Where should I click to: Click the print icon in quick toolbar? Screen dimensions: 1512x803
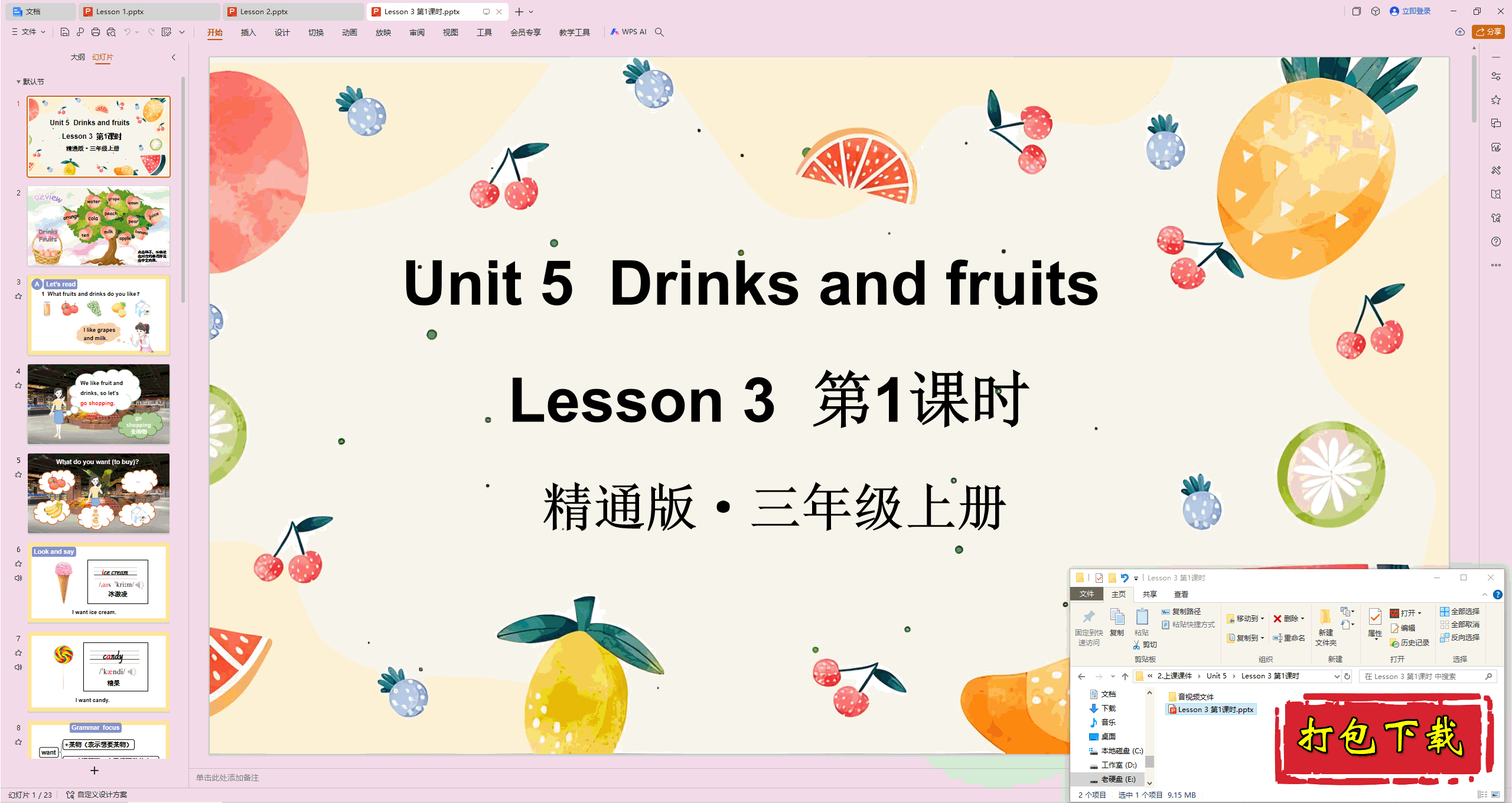click(x=96, y=32)
